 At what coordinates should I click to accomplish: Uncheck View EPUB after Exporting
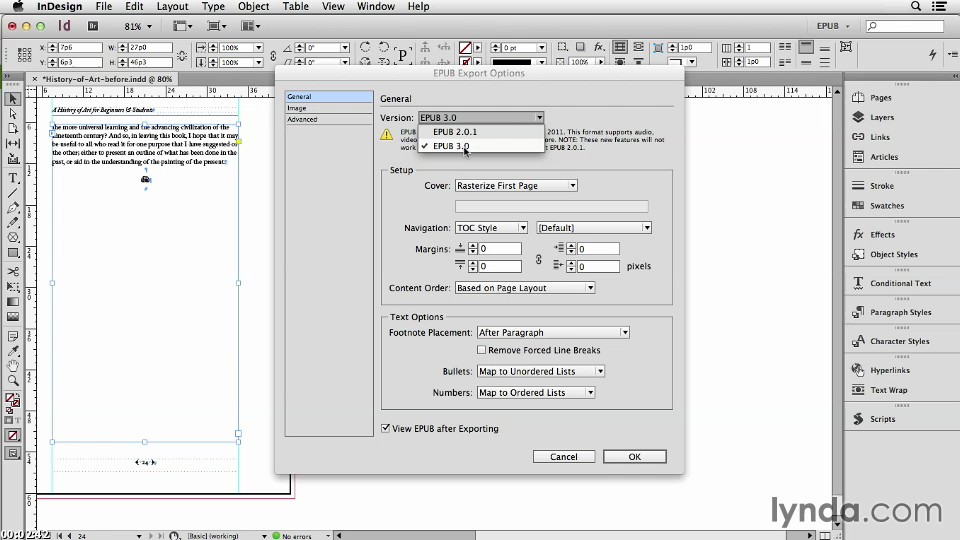385,429
